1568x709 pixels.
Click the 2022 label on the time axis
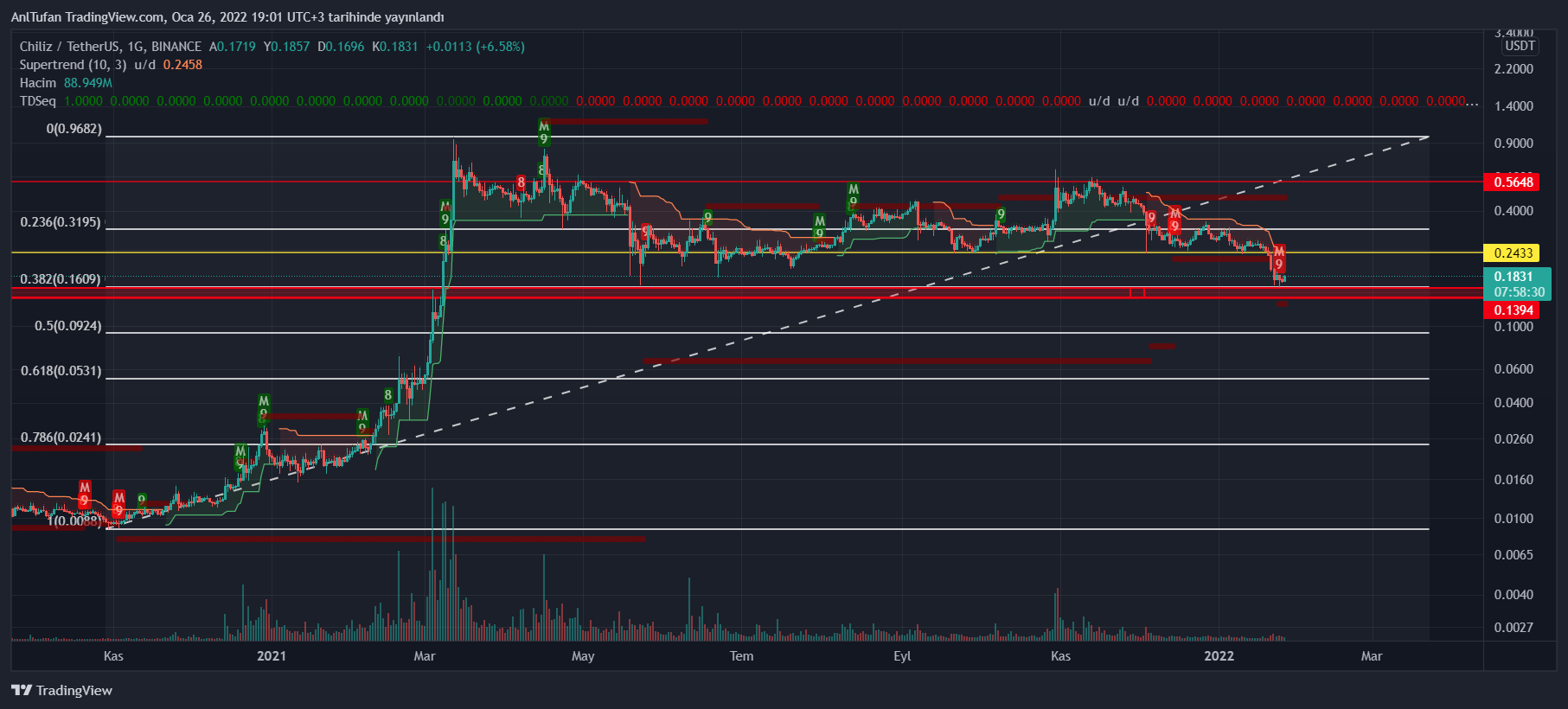[1219, 656]
